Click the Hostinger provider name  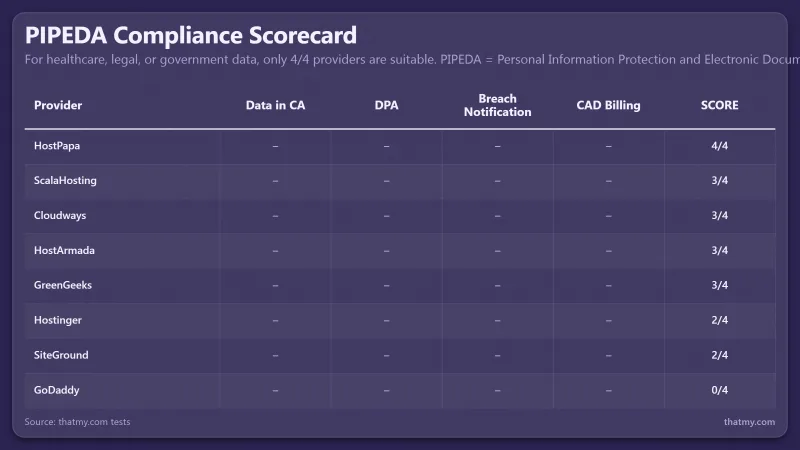click(58, 320)
